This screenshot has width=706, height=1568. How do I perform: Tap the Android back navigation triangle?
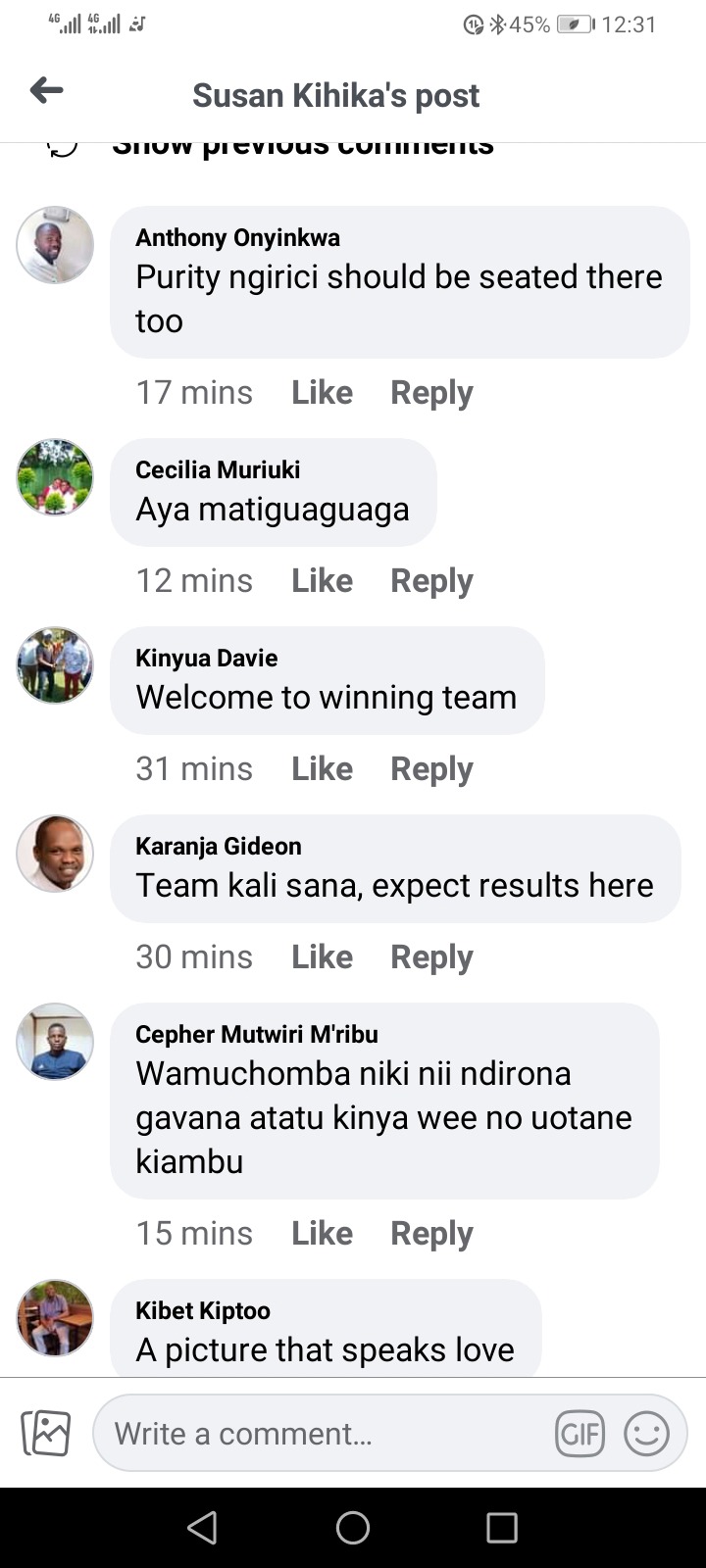tap(202, 1527)
